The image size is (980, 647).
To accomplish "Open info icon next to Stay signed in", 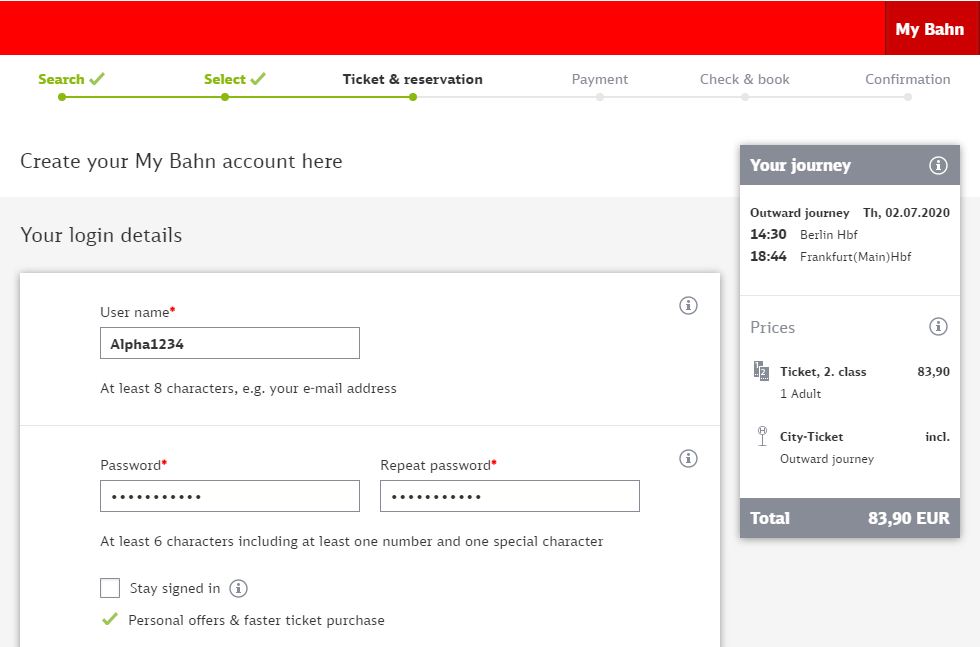I will pyautogui.click(x=238, y=588).
